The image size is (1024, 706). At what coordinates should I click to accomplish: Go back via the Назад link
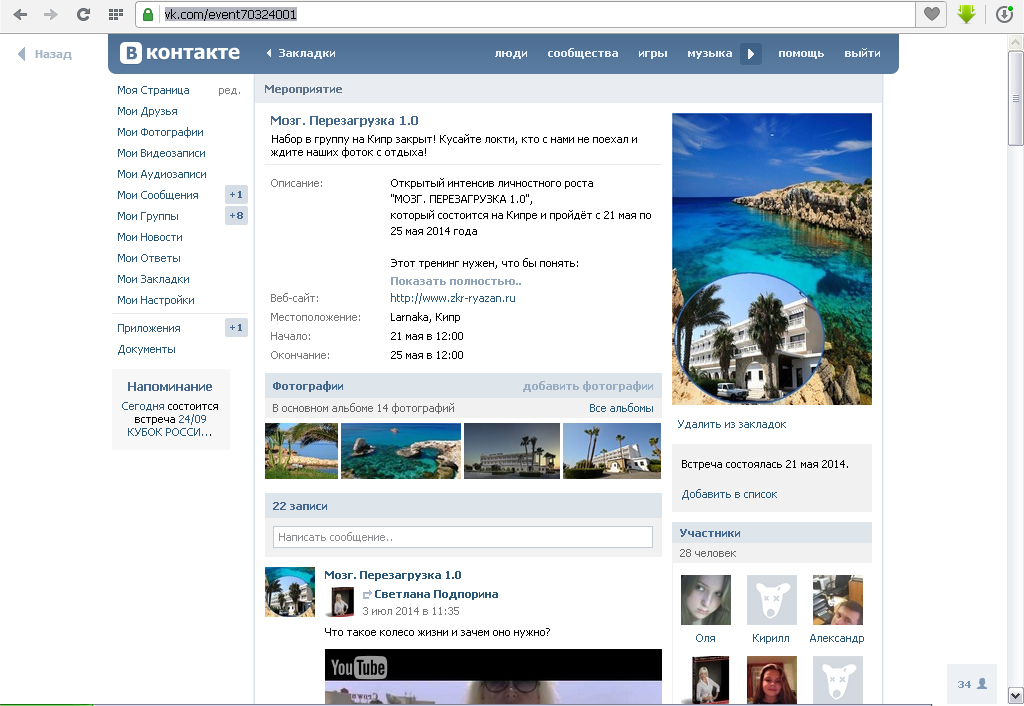pyautogui.click(x=44, y=54)
